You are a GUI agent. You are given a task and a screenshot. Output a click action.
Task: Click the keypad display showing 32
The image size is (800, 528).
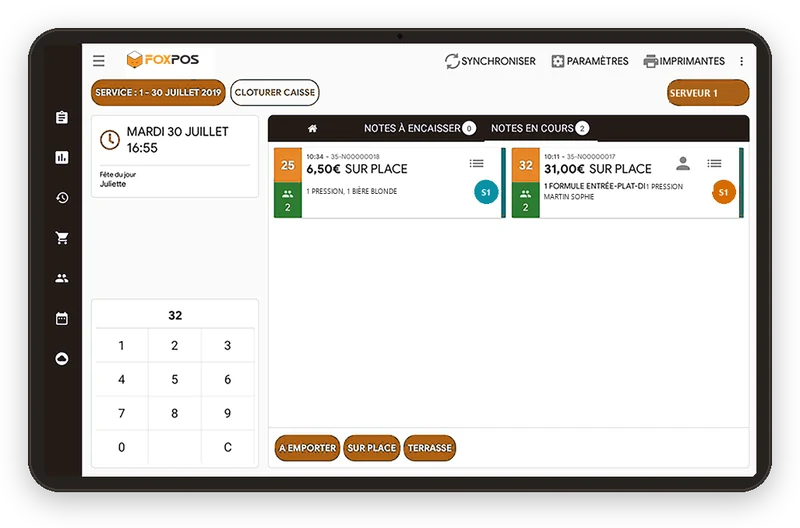coord(175,315)
